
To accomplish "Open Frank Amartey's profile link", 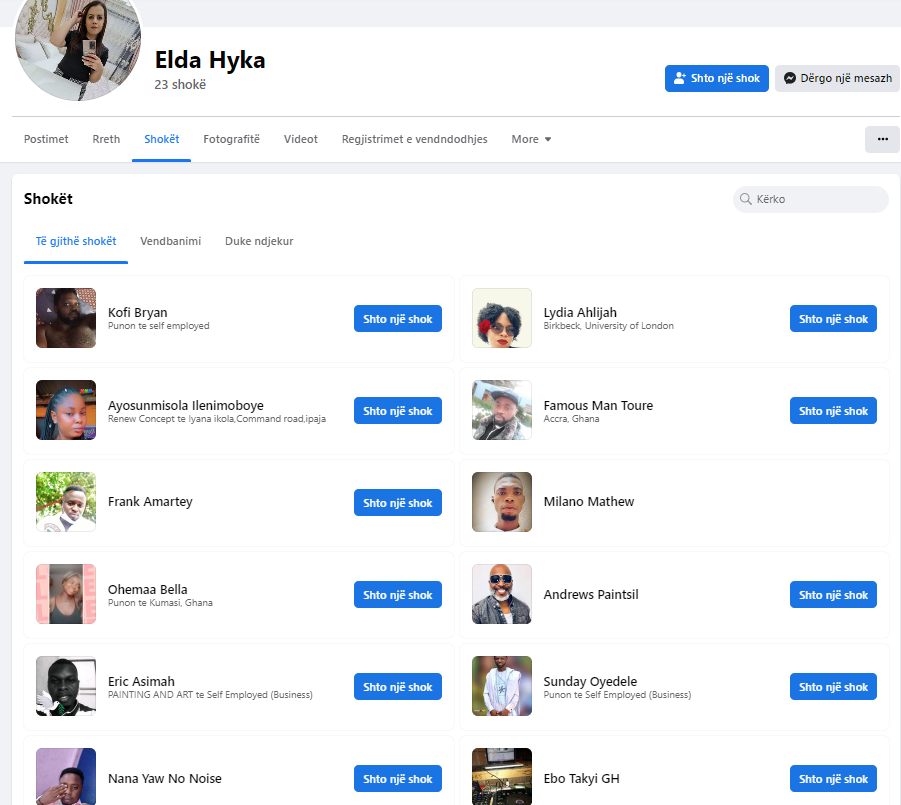I will point(150,502).
